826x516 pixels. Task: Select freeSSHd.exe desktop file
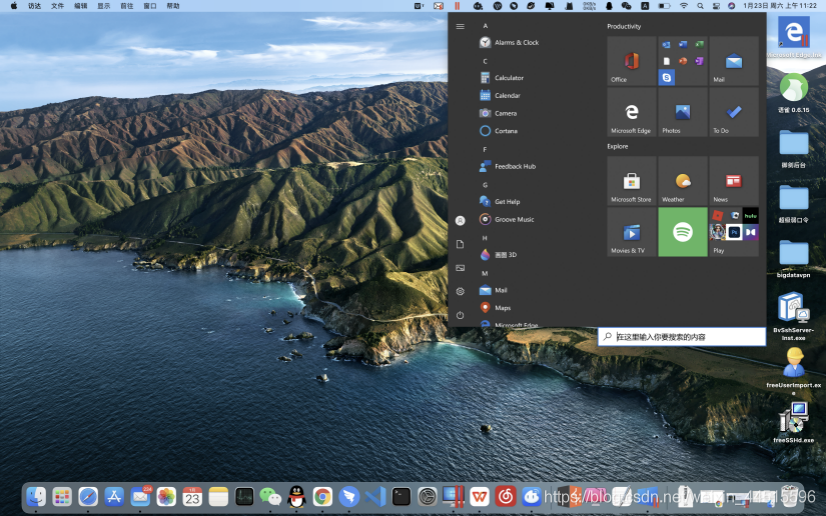[794, 422]
